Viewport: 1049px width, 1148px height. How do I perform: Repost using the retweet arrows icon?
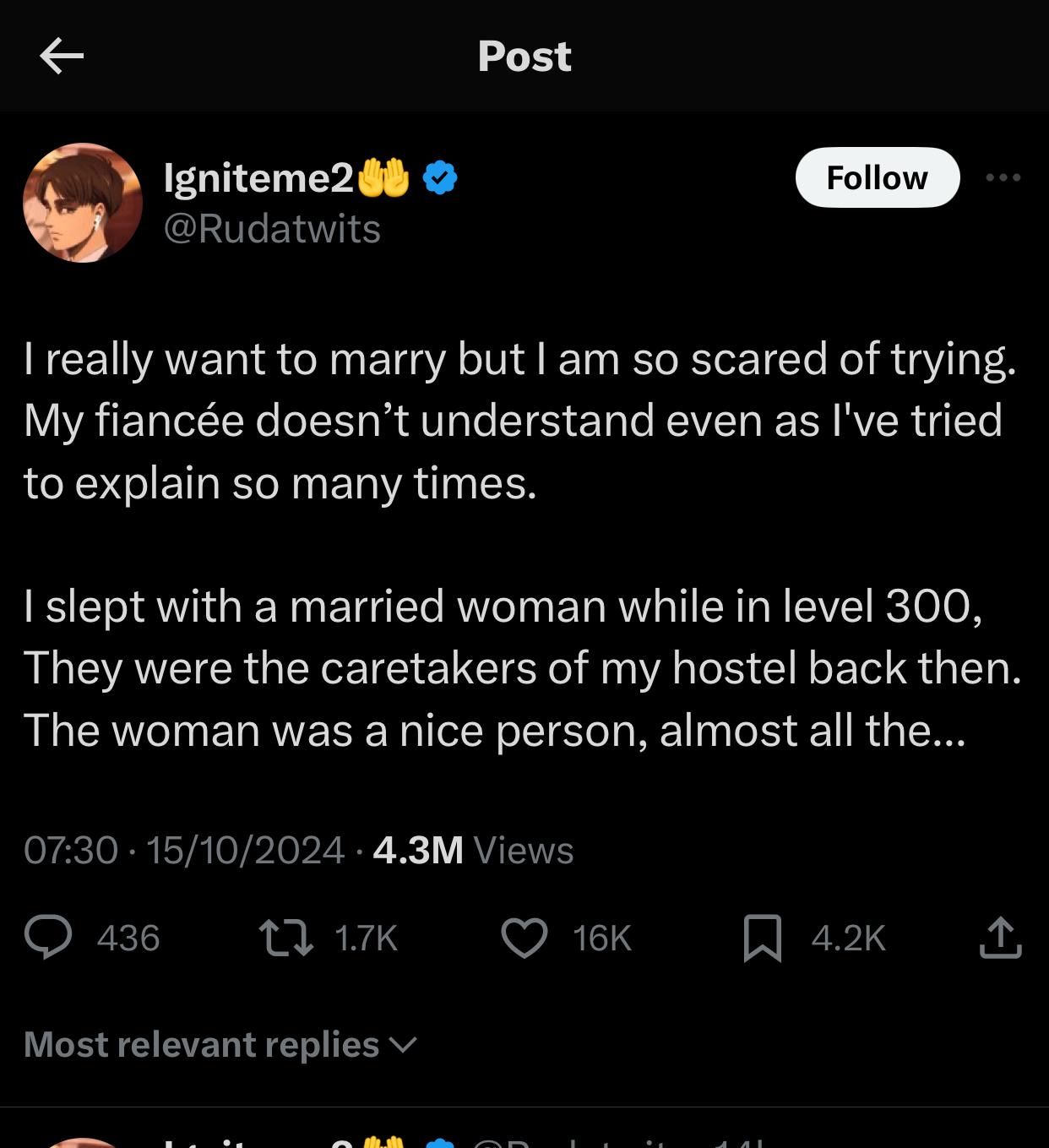tap(286, 939)
